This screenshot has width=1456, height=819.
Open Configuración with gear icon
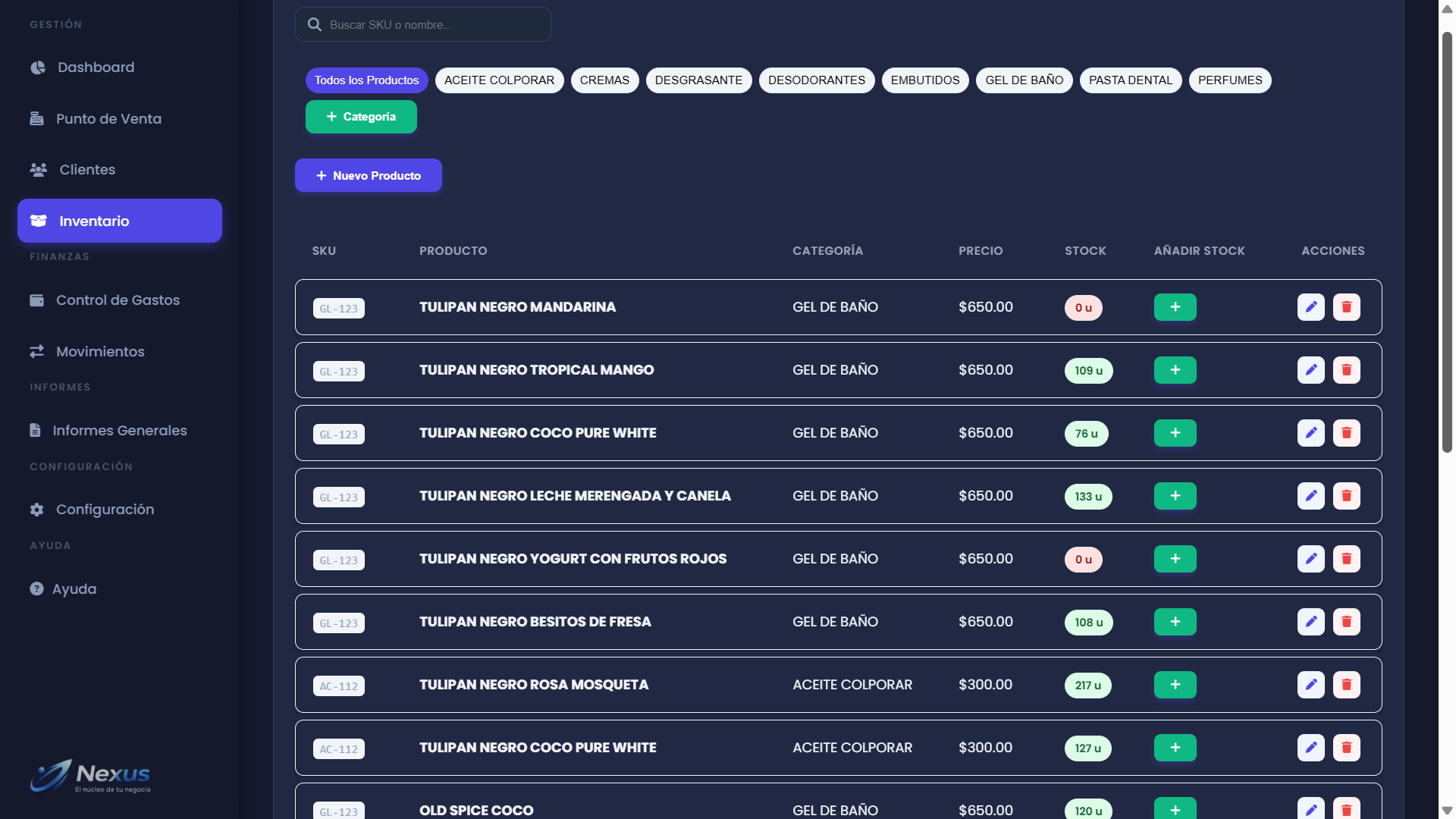click(104, 510)
